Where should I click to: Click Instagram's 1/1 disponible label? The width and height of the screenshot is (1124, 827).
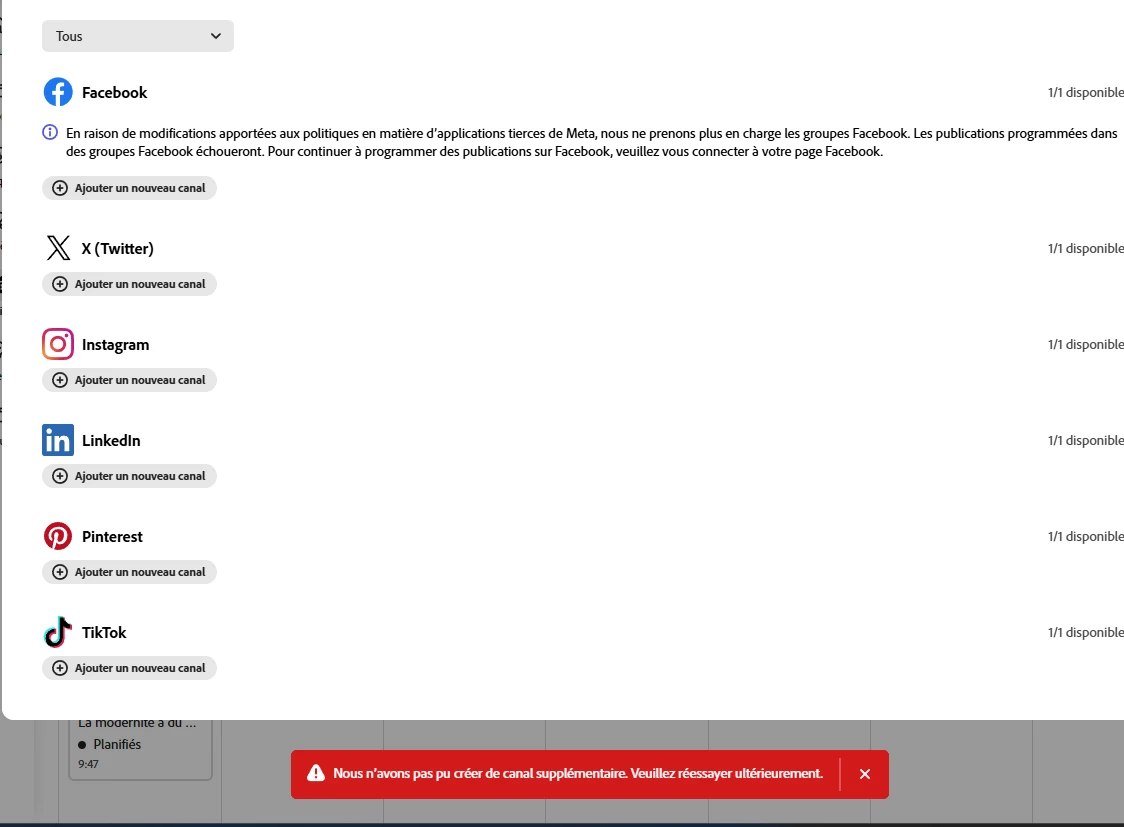coord(1085,345)
